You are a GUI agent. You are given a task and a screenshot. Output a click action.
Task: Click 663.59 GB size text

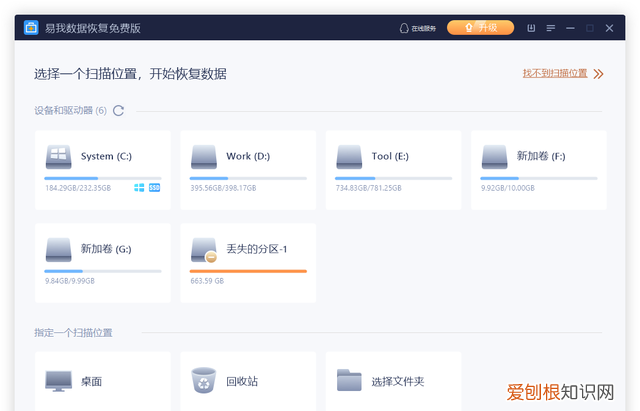(x=207, y=281)
